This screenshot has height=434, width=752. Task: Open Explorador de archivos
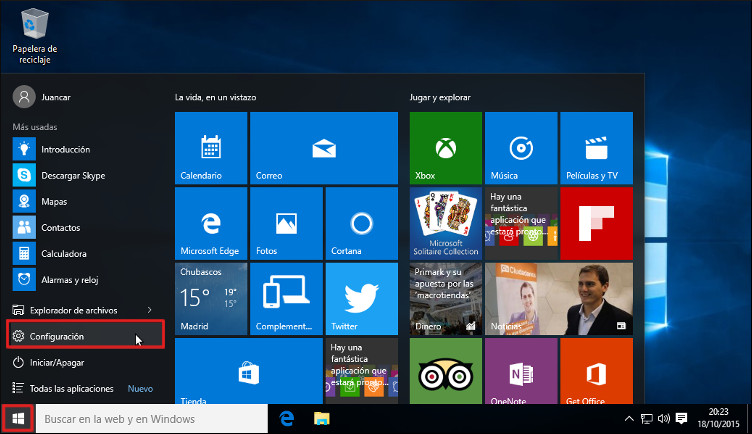[73, 310]
